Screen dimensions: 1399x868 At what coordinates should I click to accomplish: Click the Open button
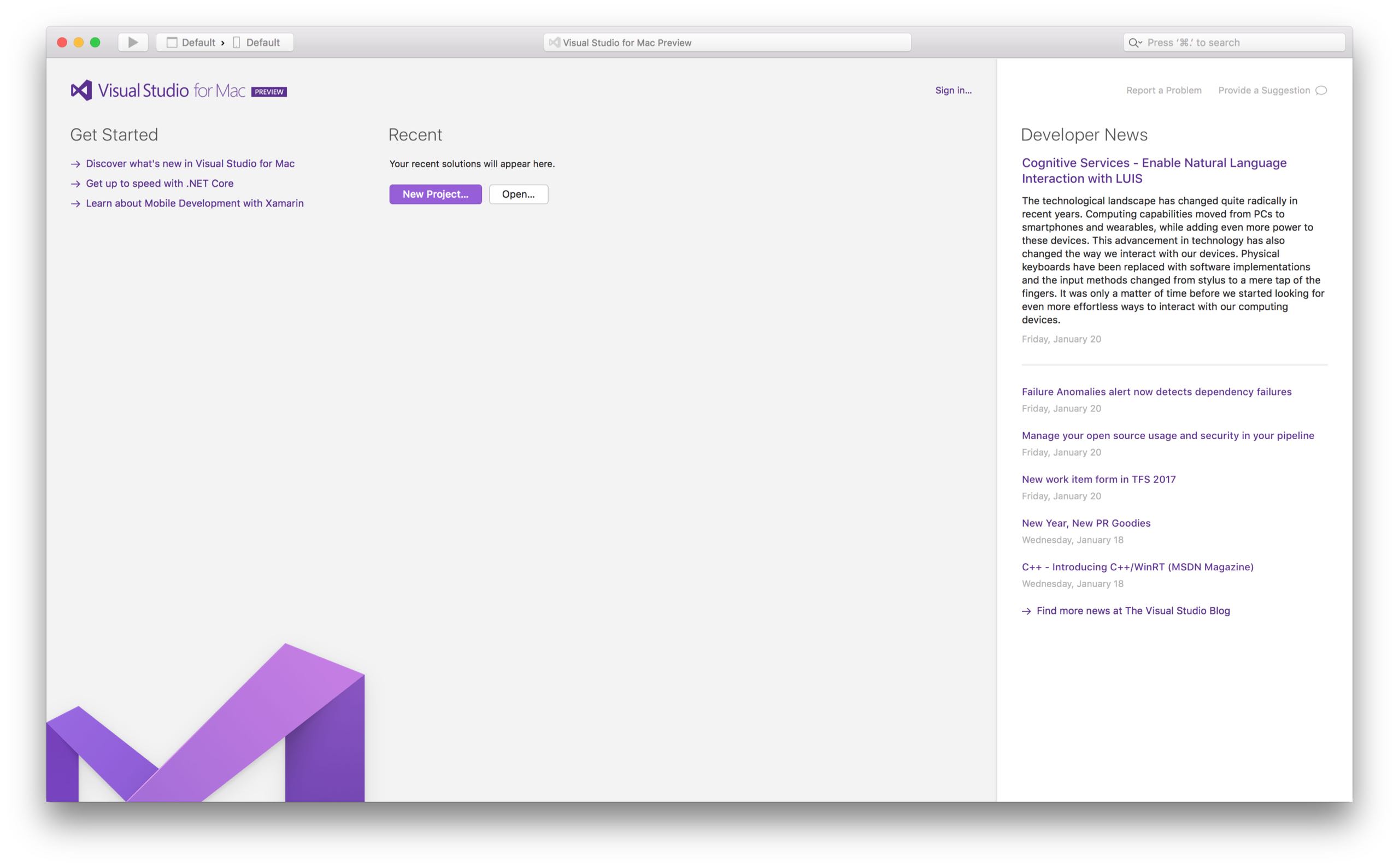[519, 194]
